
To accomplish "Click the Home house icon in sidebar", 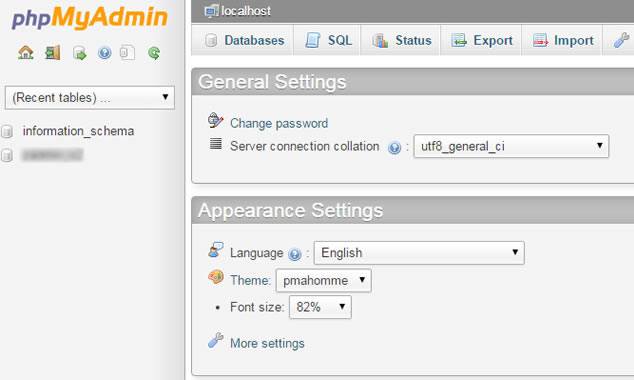I will click(25, 53).
